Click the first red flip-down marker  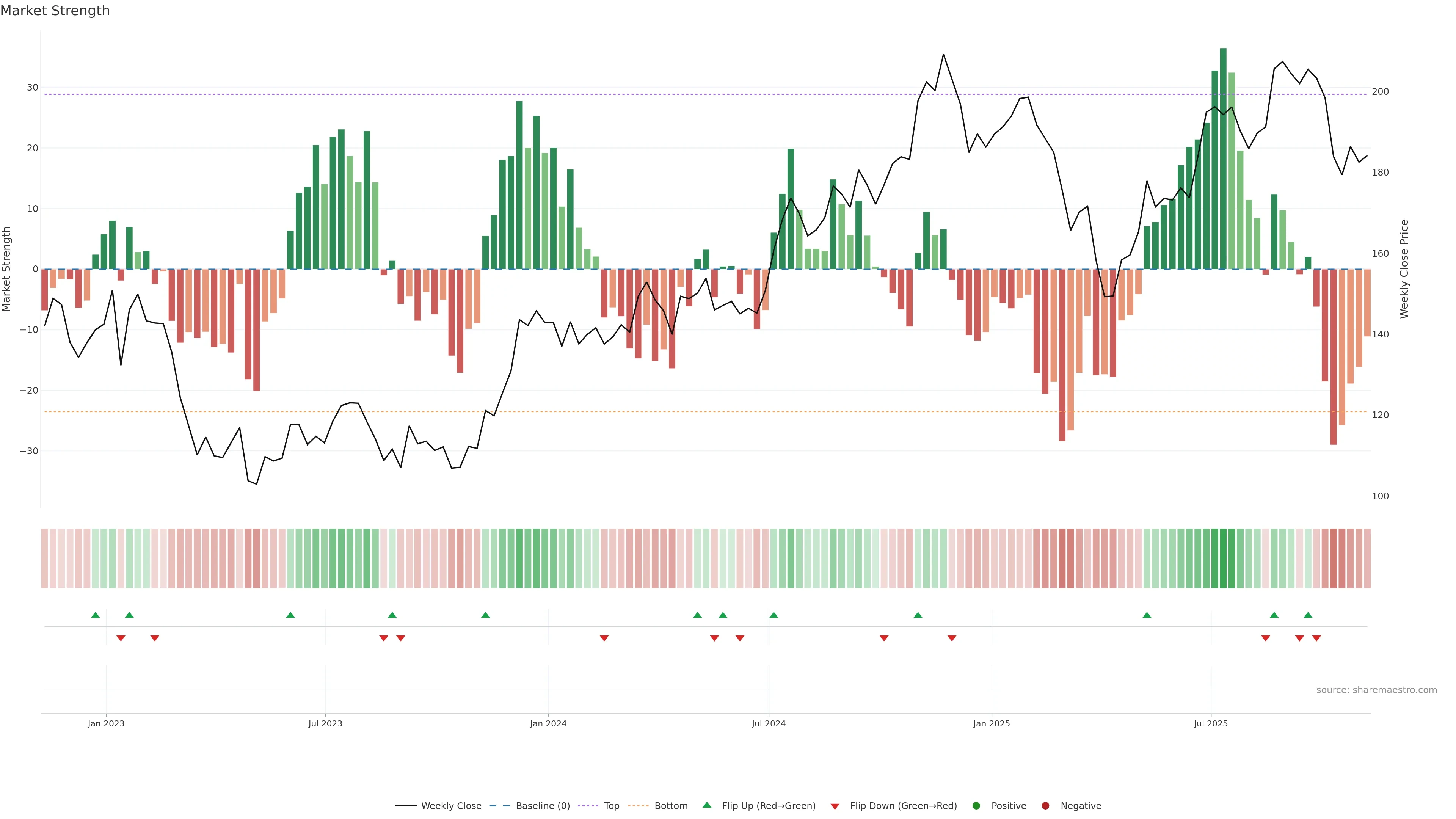click(121, 638)
